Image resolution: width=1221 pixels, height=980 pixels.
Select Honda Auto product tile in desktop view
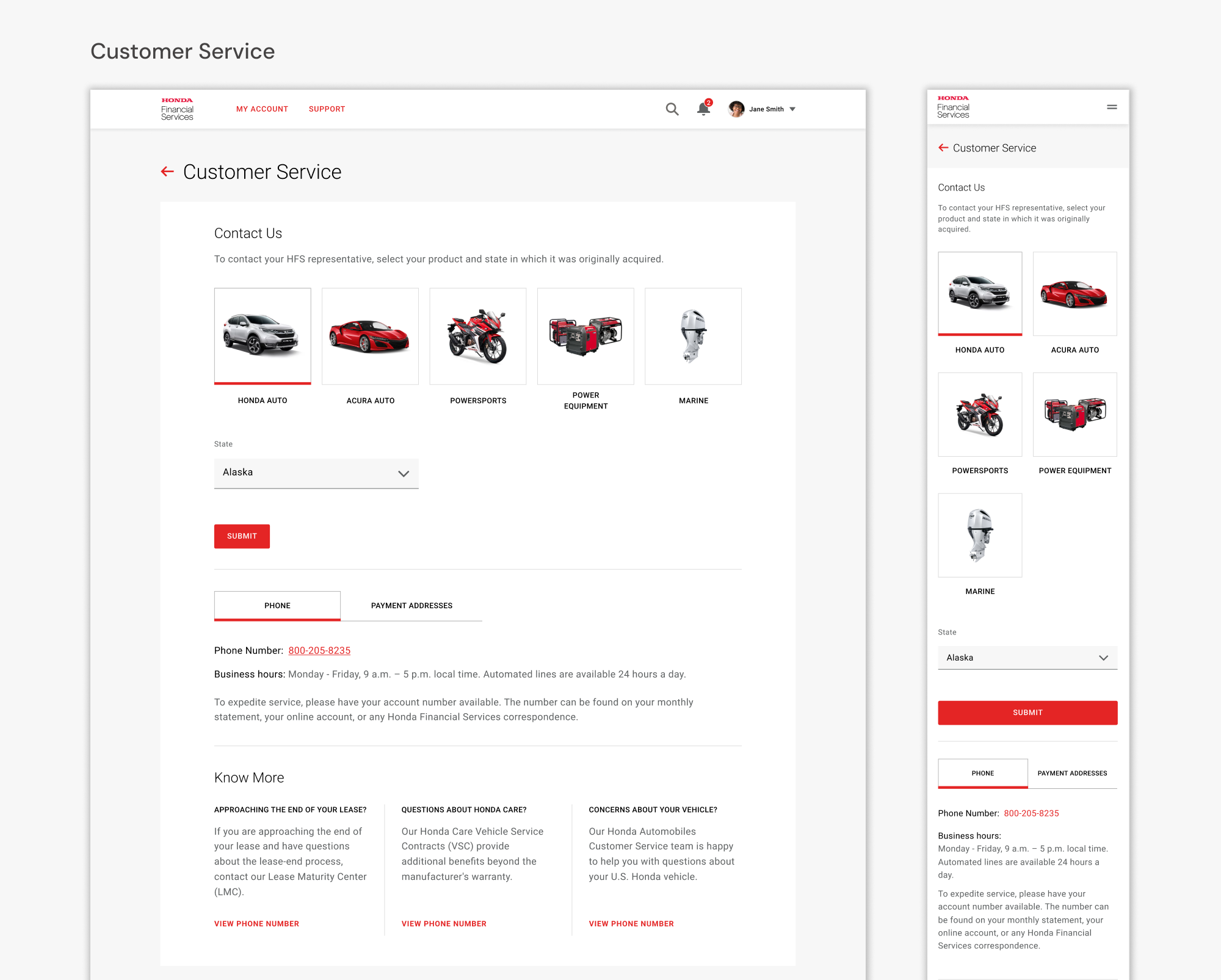tap(263, 336)
